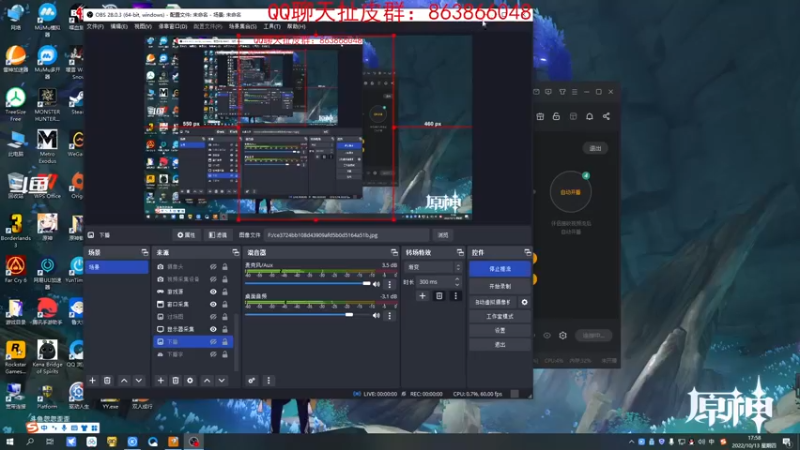This screenshot has width=800, height=450.
Task: Click 工作室模式 studio mode button
Action: point(500,316)
